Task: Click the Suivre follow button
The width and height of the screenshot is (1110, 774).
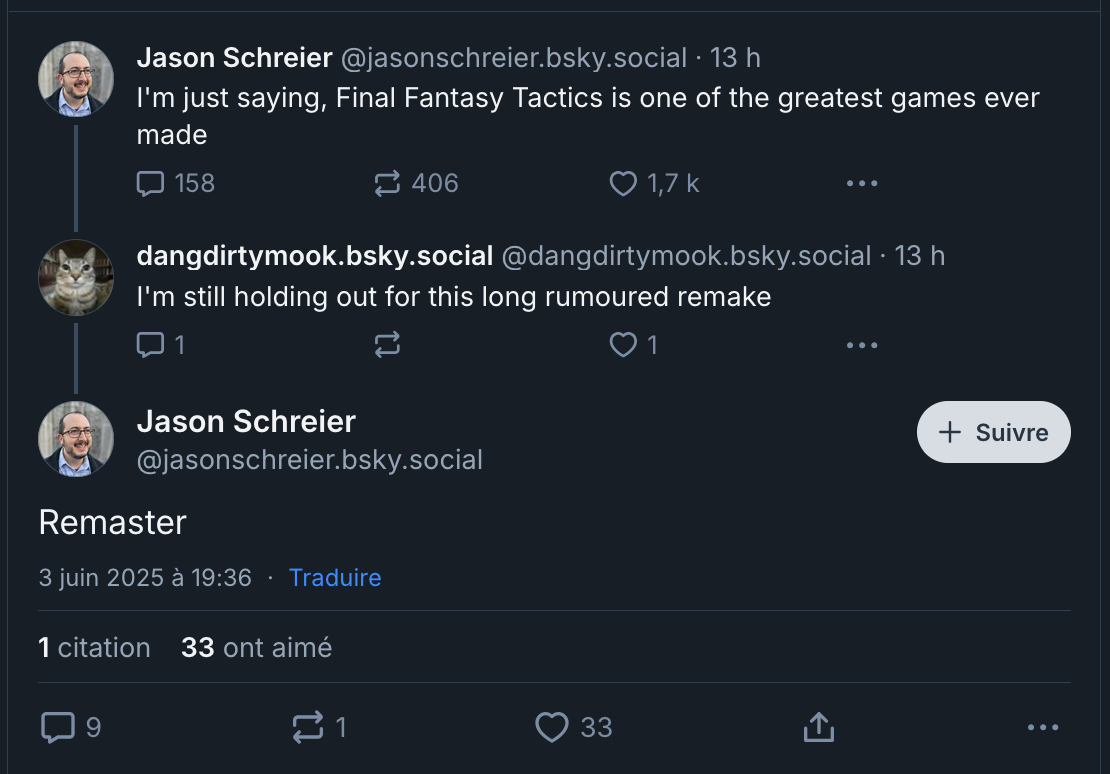Action: pyautogui.click(x=993, y=432)
